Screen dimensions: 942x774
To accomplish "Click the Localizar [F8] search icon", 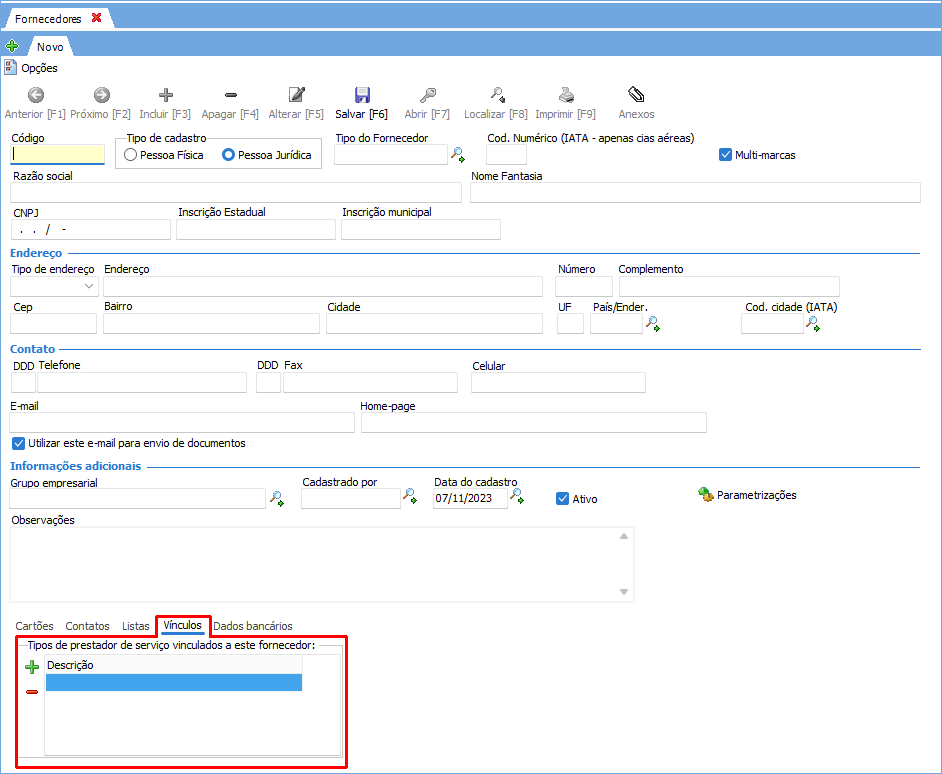I will [x=497, y=95].
